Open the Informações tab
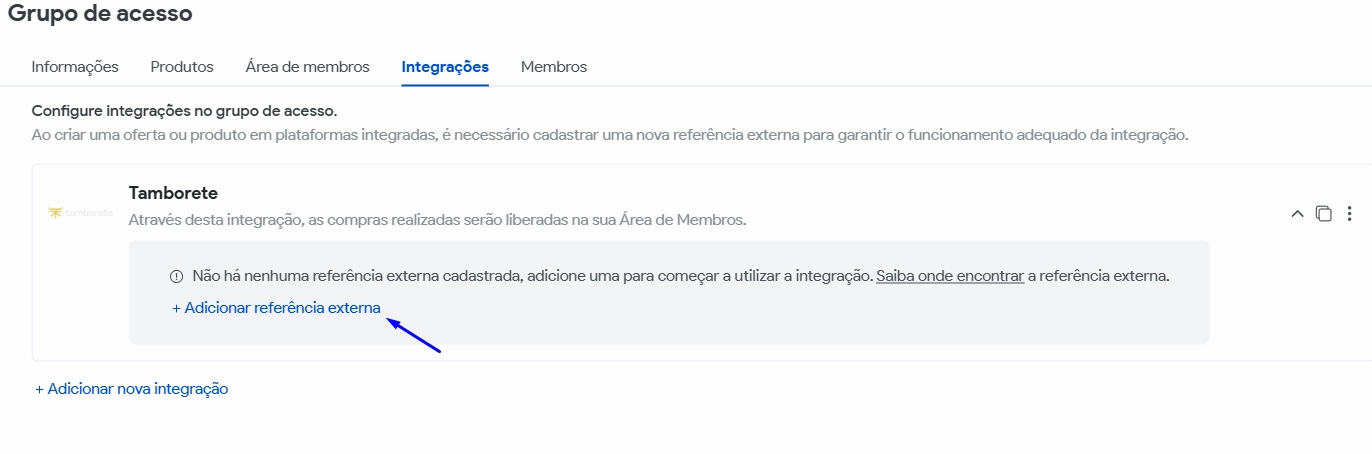Image resolution: width=1372 pixels, height=454 pixels. 75,67
